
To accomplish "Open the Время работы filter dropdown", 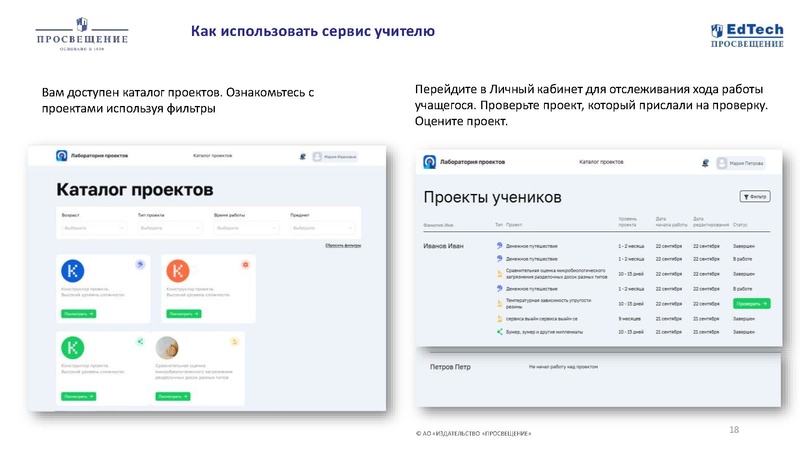I will point(246,228).
